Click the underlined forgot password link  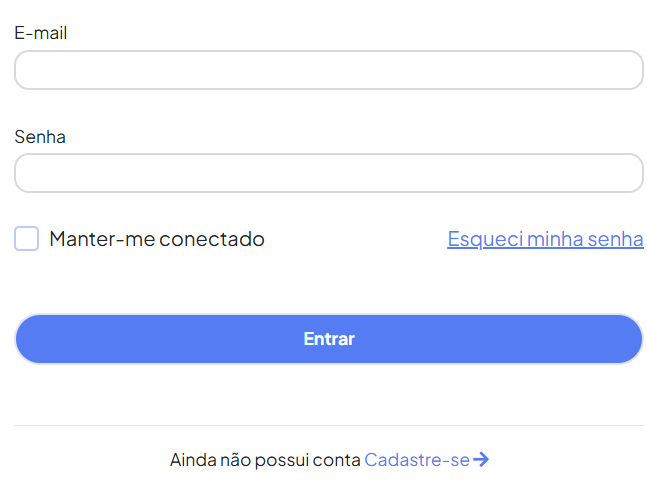click(x=545, y=239)
